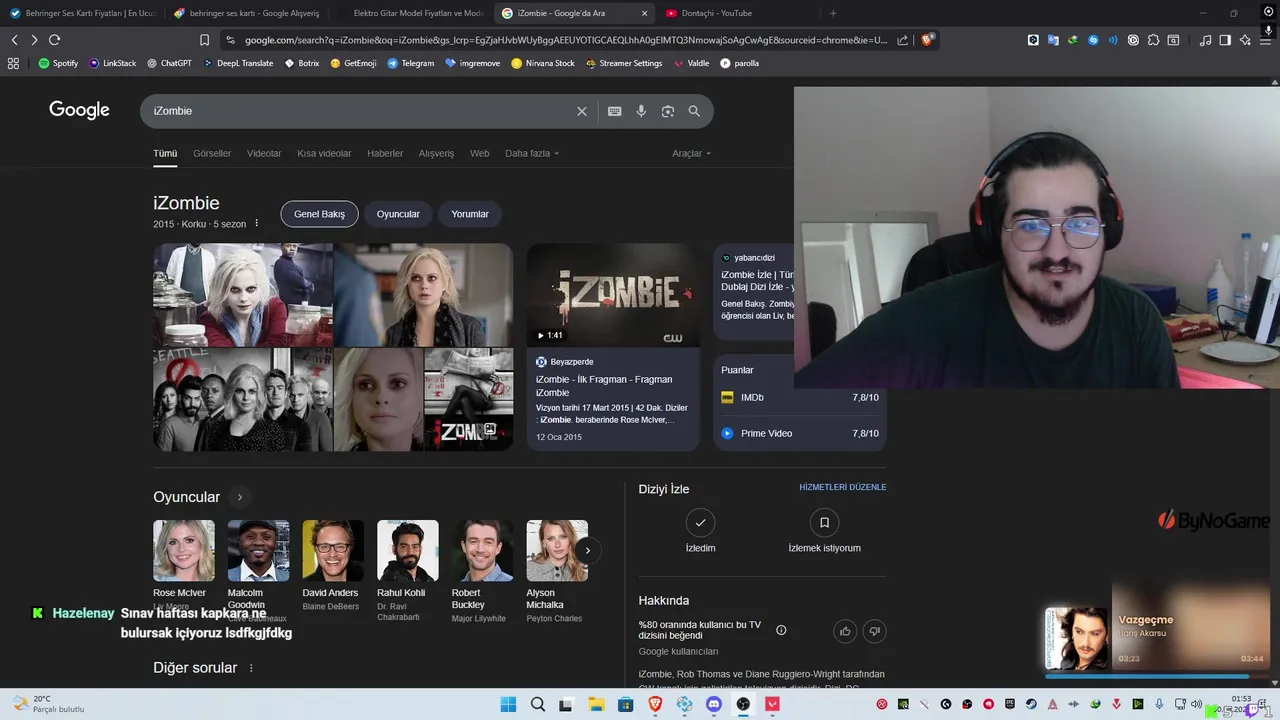
Task: Go back using the browser back arrow
Action: coord(14,40)
